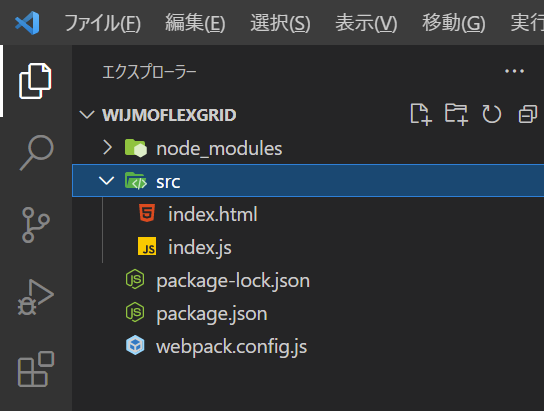The image size is (544, 411).
Task: Refresh the explorer file tree
Action: [x=492, y=114]
